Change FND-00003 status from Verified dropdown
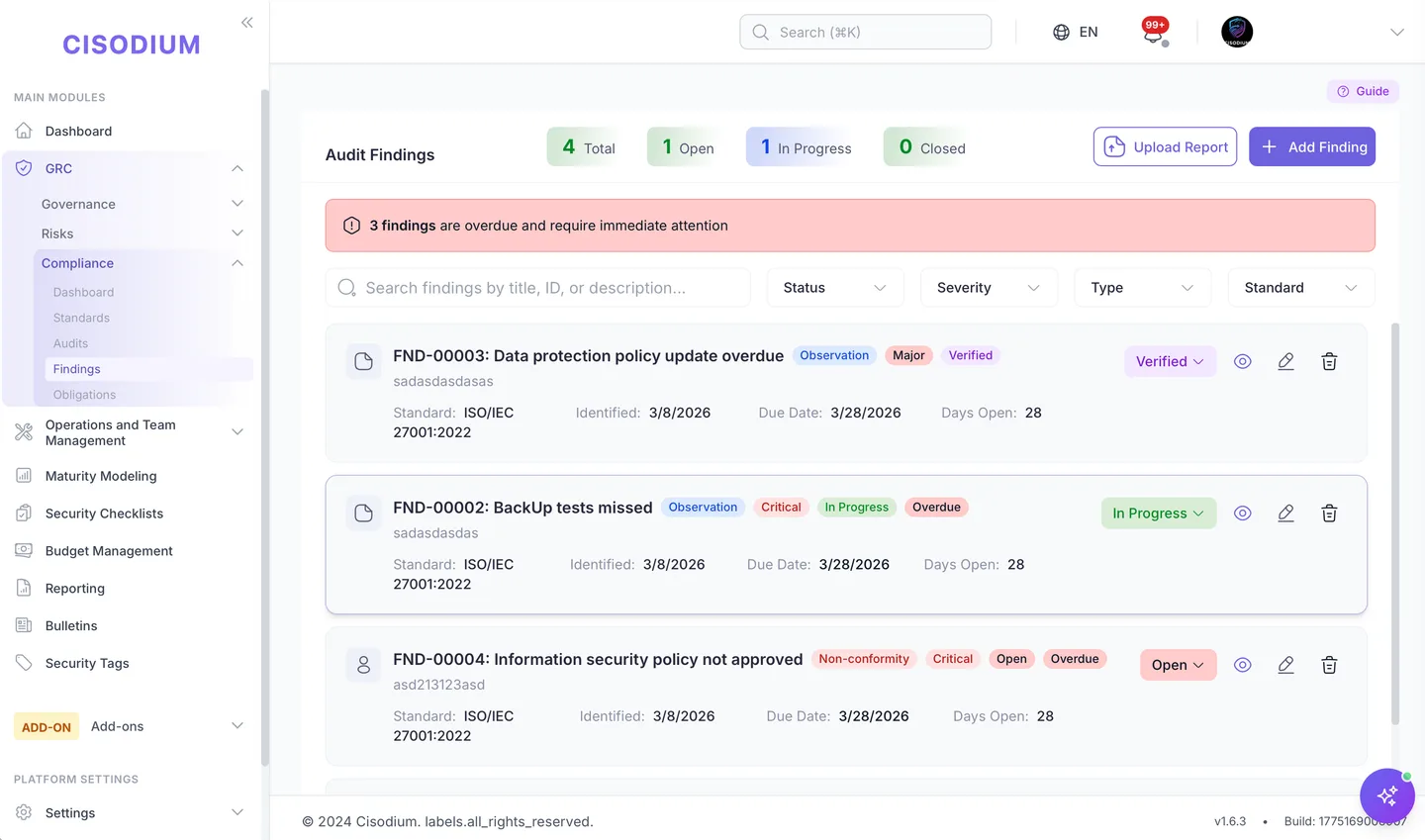This screenshot has width=1425, height=840. (1170, 362)
